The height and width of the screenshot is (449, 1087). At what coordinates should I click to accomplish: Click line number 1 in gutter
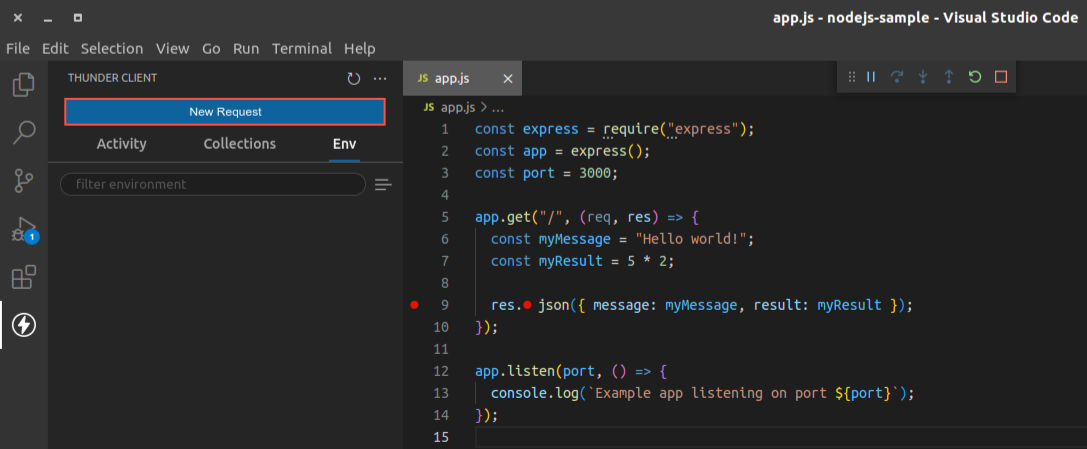point(444,129)
